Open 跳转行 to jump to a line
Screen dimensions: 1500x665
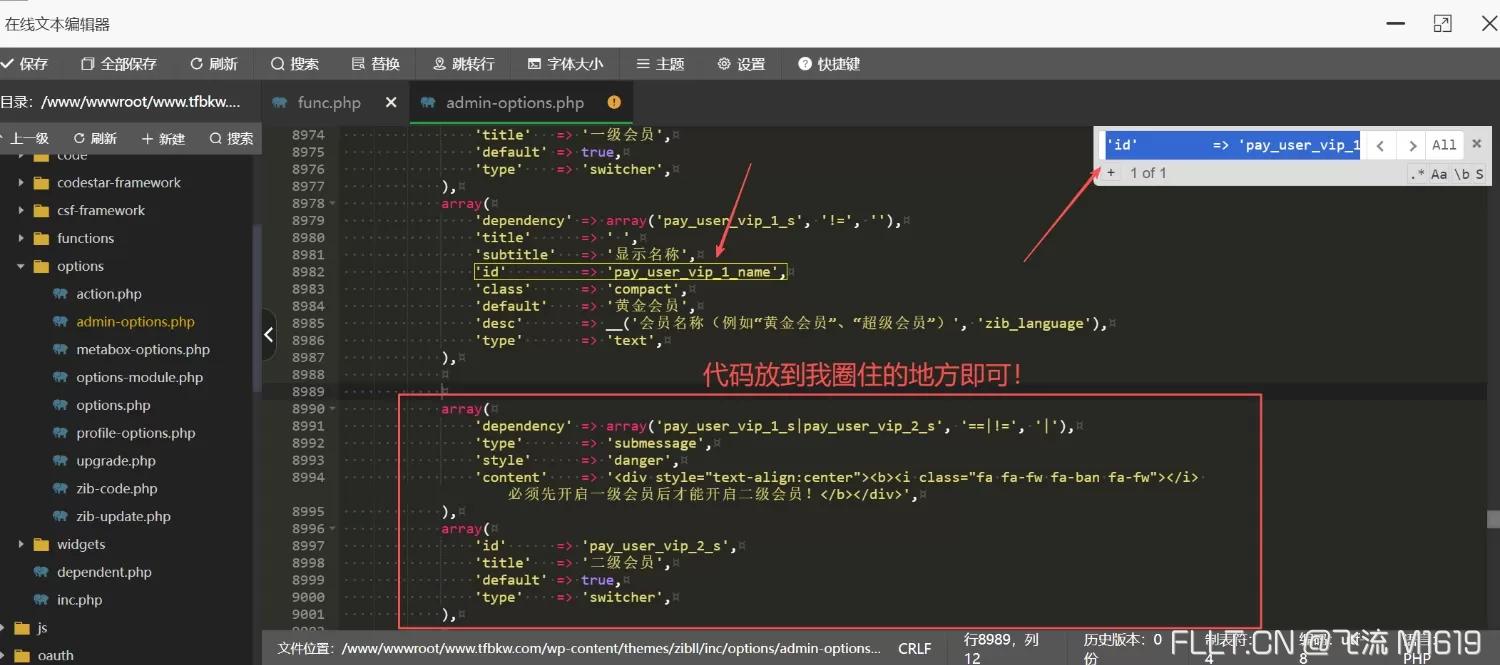pos(463,63)
